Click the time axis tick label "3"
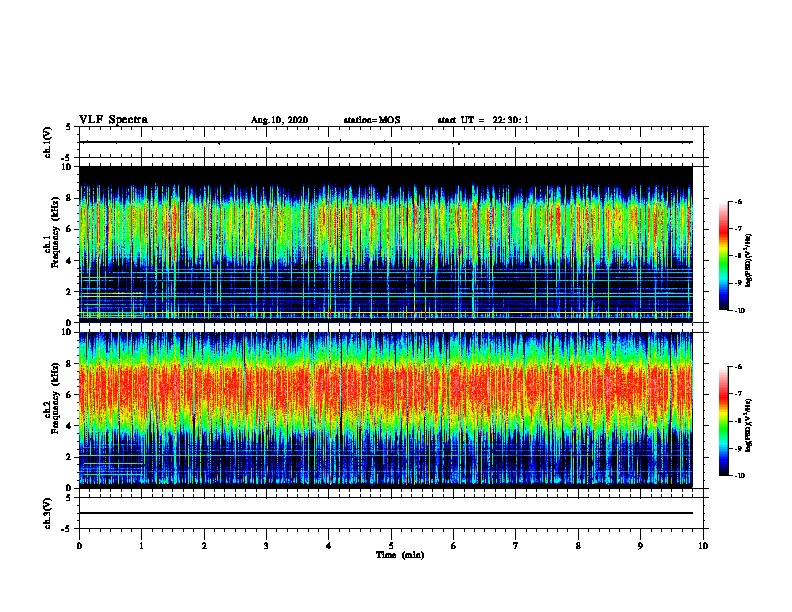792x612 pixels. click(266, 546)
